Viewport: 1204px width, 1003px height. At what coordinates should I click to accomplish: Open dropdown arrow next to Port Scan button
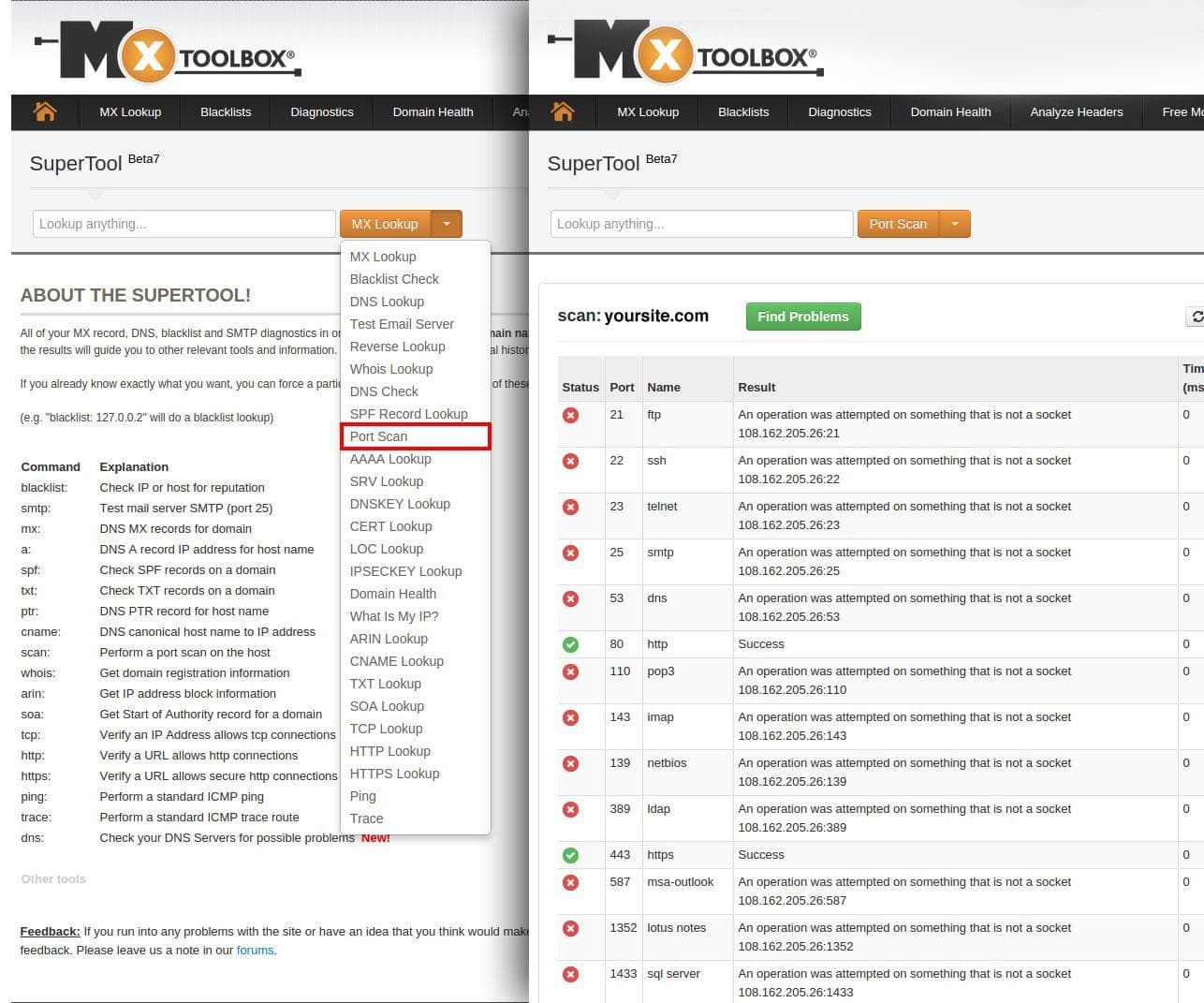click(x=955, y=224)
